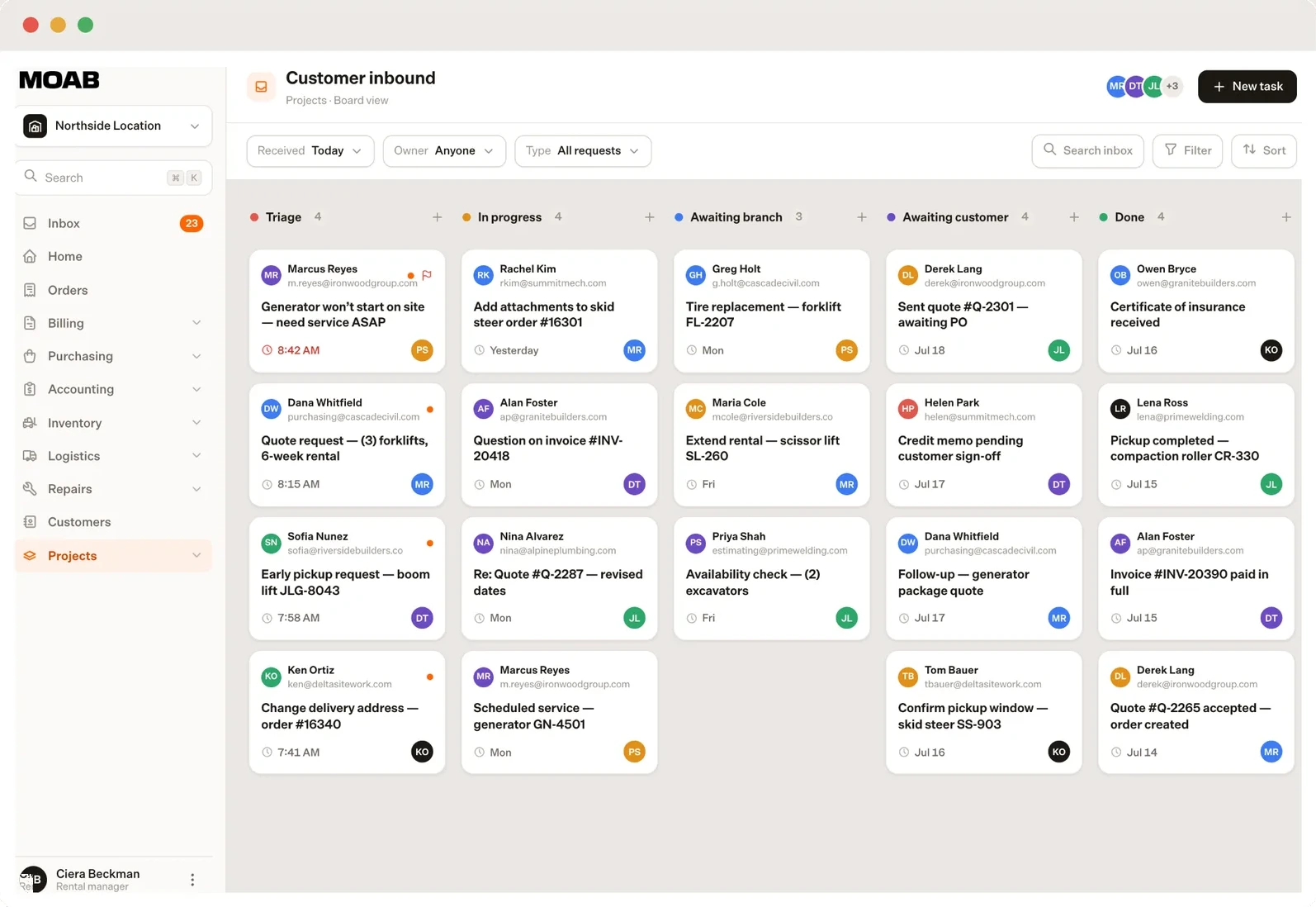Click the Search inbox field
Screen dimensions: 1316x907
click(1087, 151)
